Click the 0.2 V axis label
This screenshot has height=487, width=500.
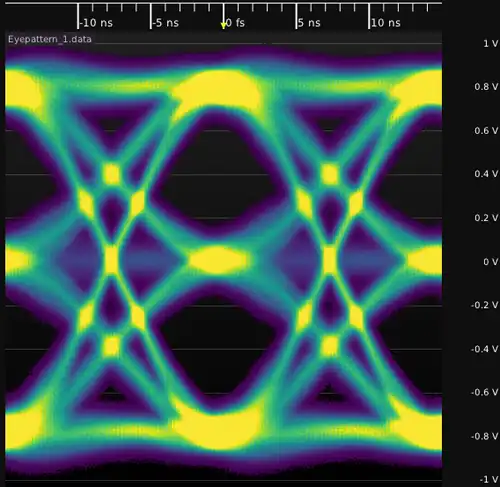click(486, 218)
